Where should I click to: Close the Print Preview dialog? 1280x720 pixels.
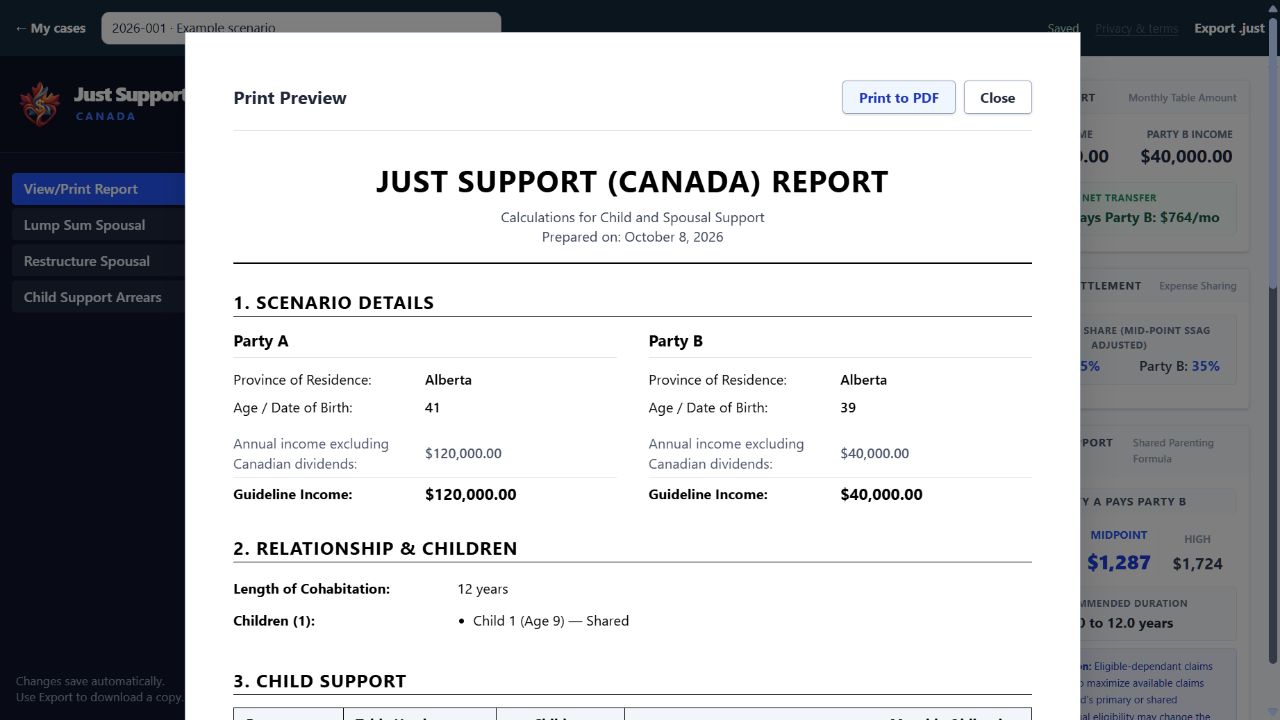pyautogui.click(x=997, y=97)
